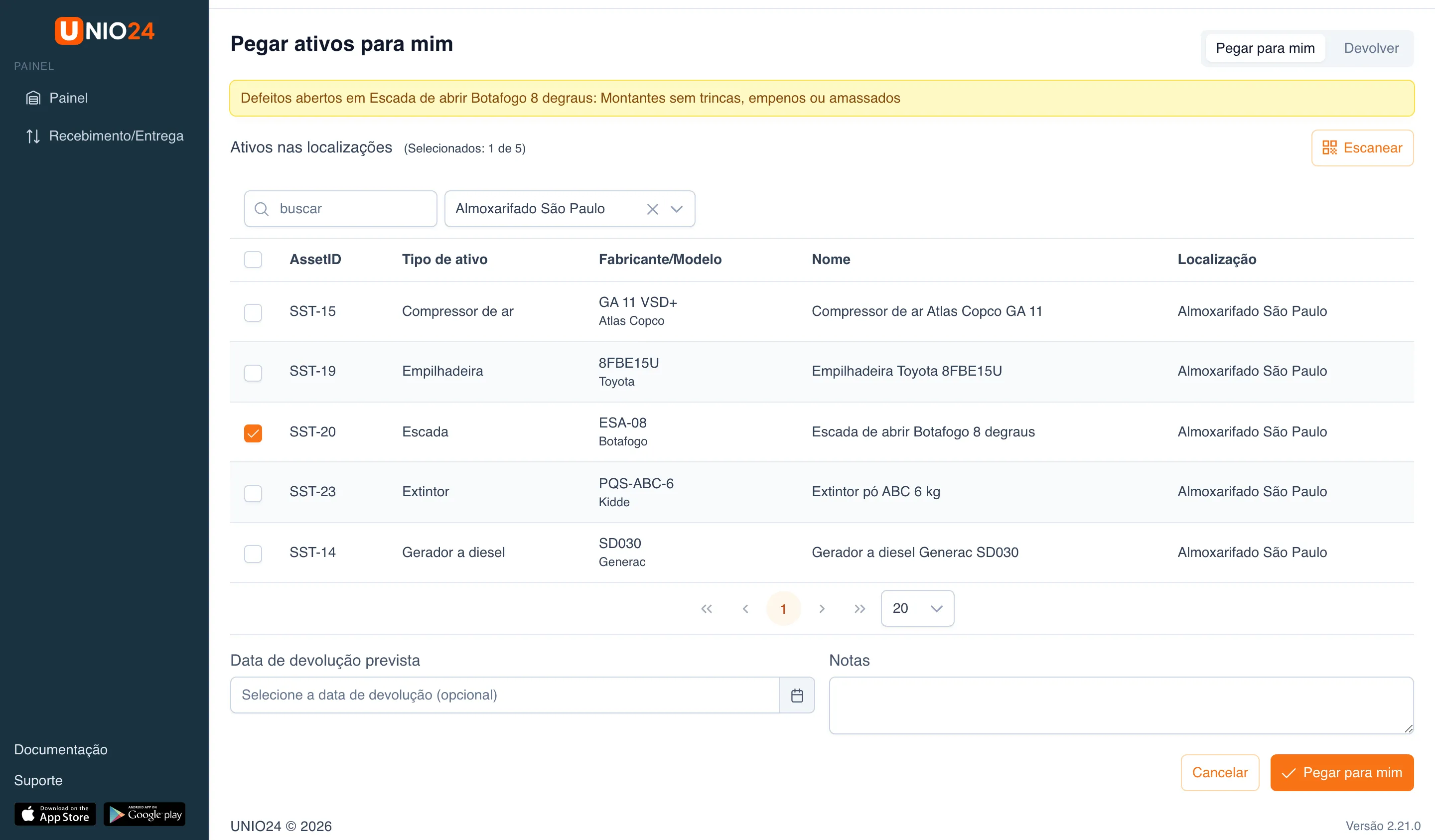Click the Cancelar button
The image size is (1435, 840).
(1220, 772)
